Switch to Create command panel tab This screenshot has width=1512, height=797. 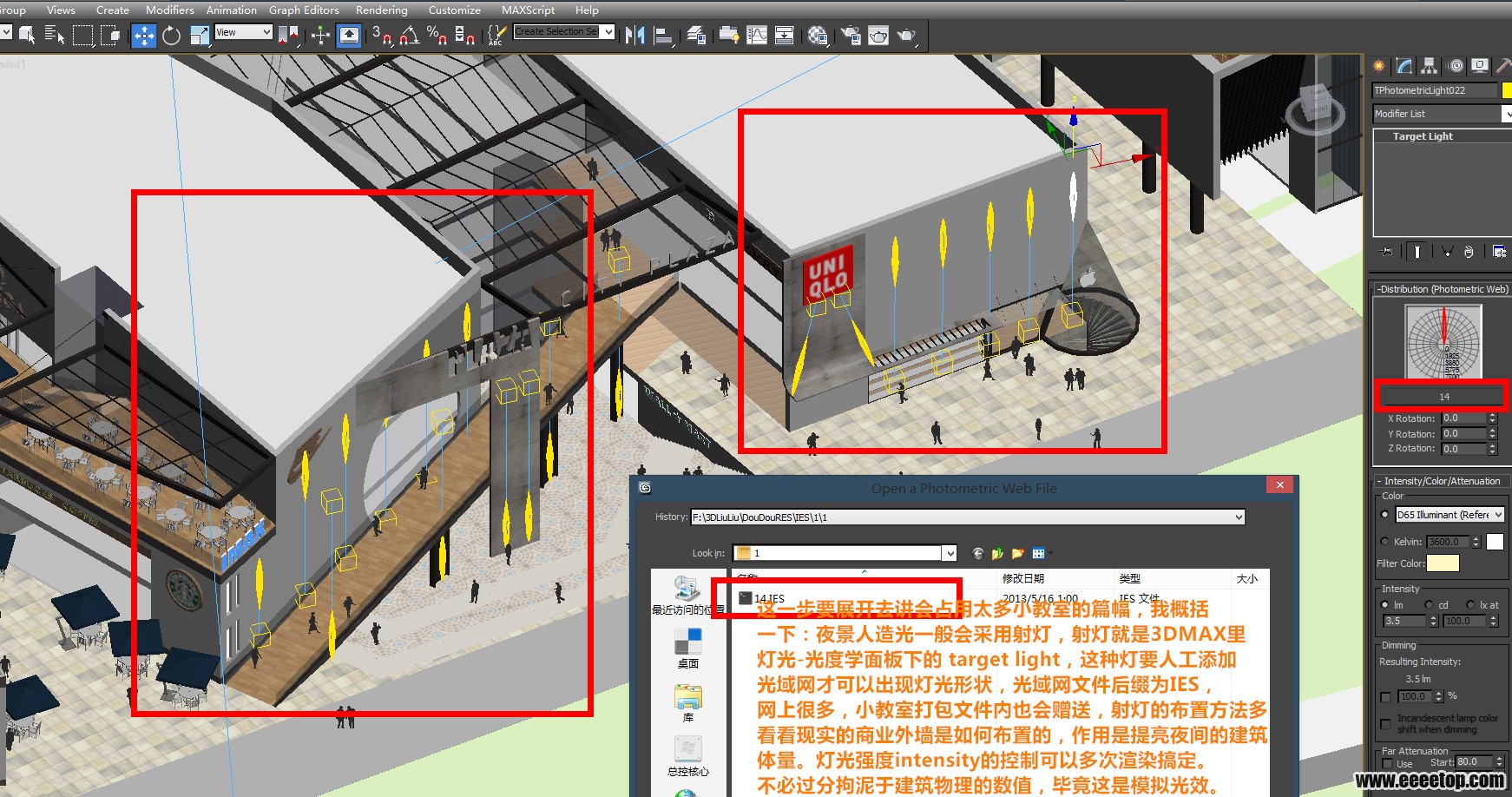tap(1379, 66)
